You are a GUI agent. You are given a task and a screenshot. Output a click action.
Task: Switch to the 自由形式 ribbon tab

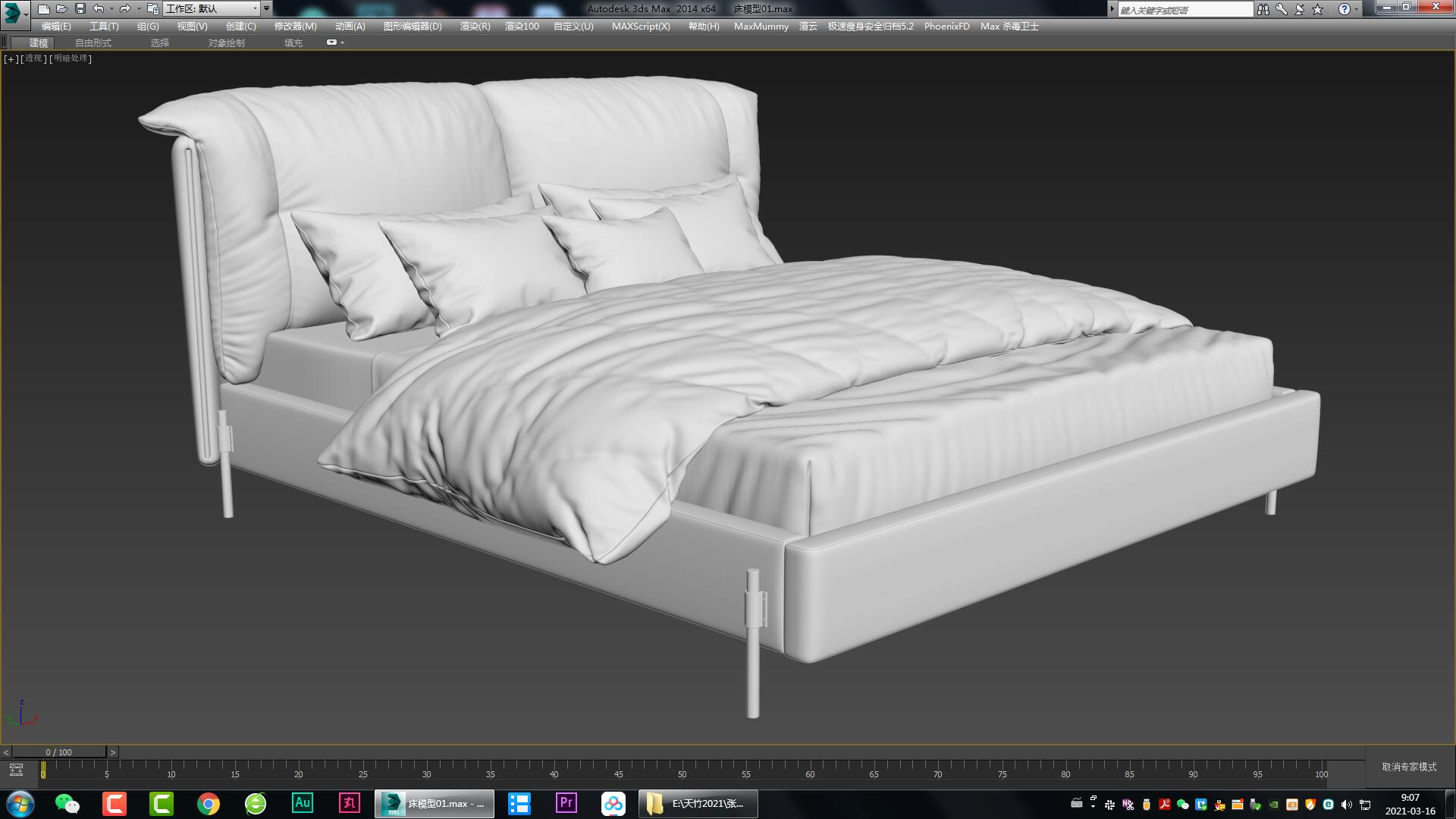coord(92,42)
